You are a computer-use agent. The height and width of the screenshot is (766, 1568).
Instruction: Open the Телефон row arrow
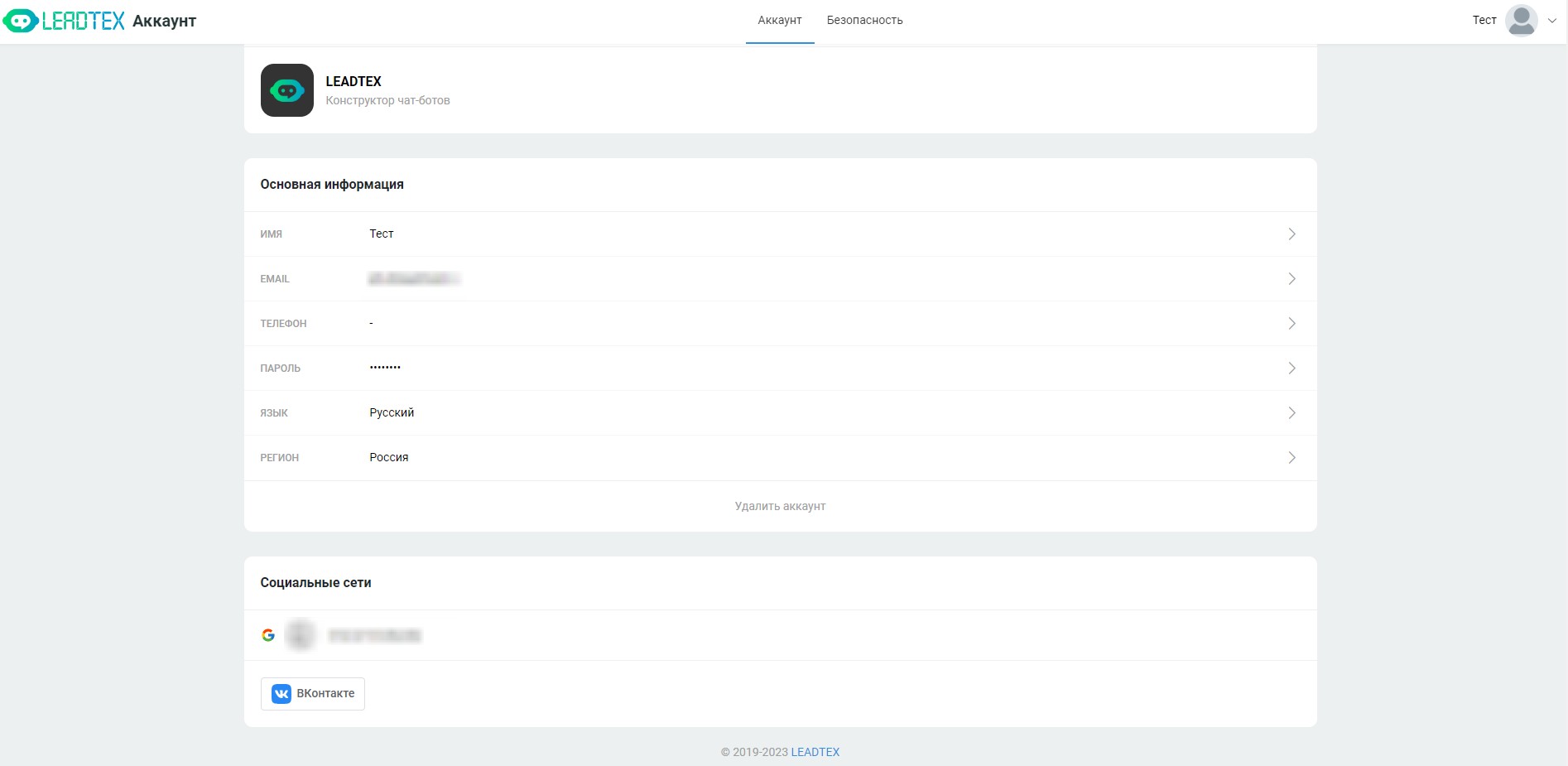click(1291, 324)
